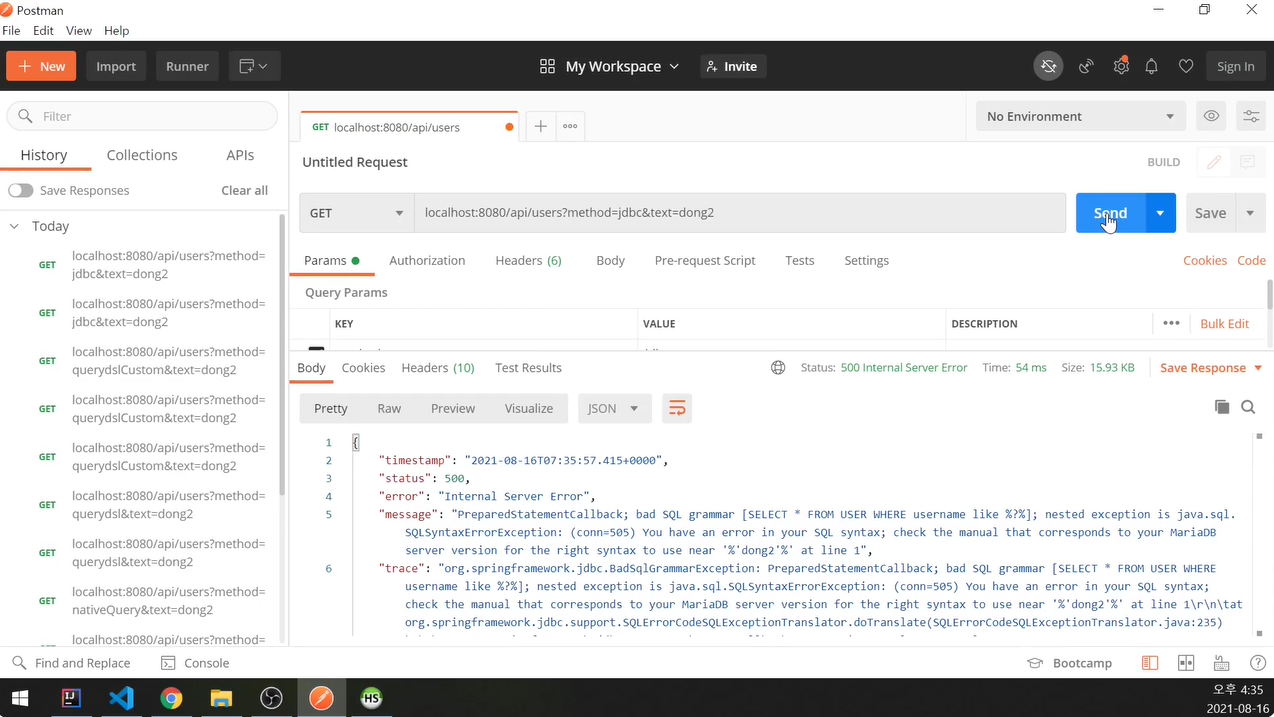Open query params column options ellipsis
This screenshot has width=1274, height=717.
tap(1171, 323)
